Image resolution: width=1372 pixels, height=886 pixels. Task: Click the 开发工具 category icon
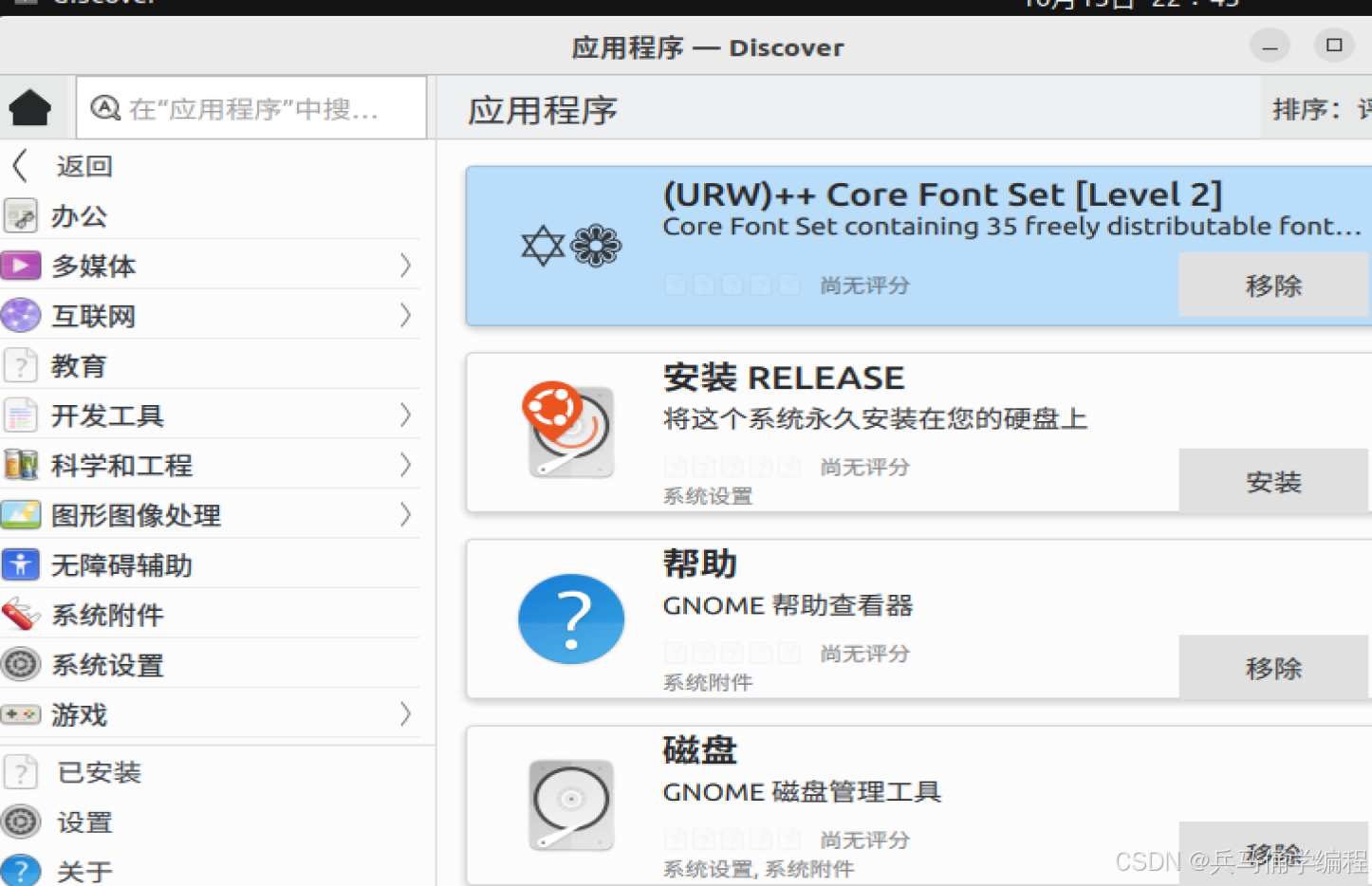pyautogui.click(x=21, y=415)
